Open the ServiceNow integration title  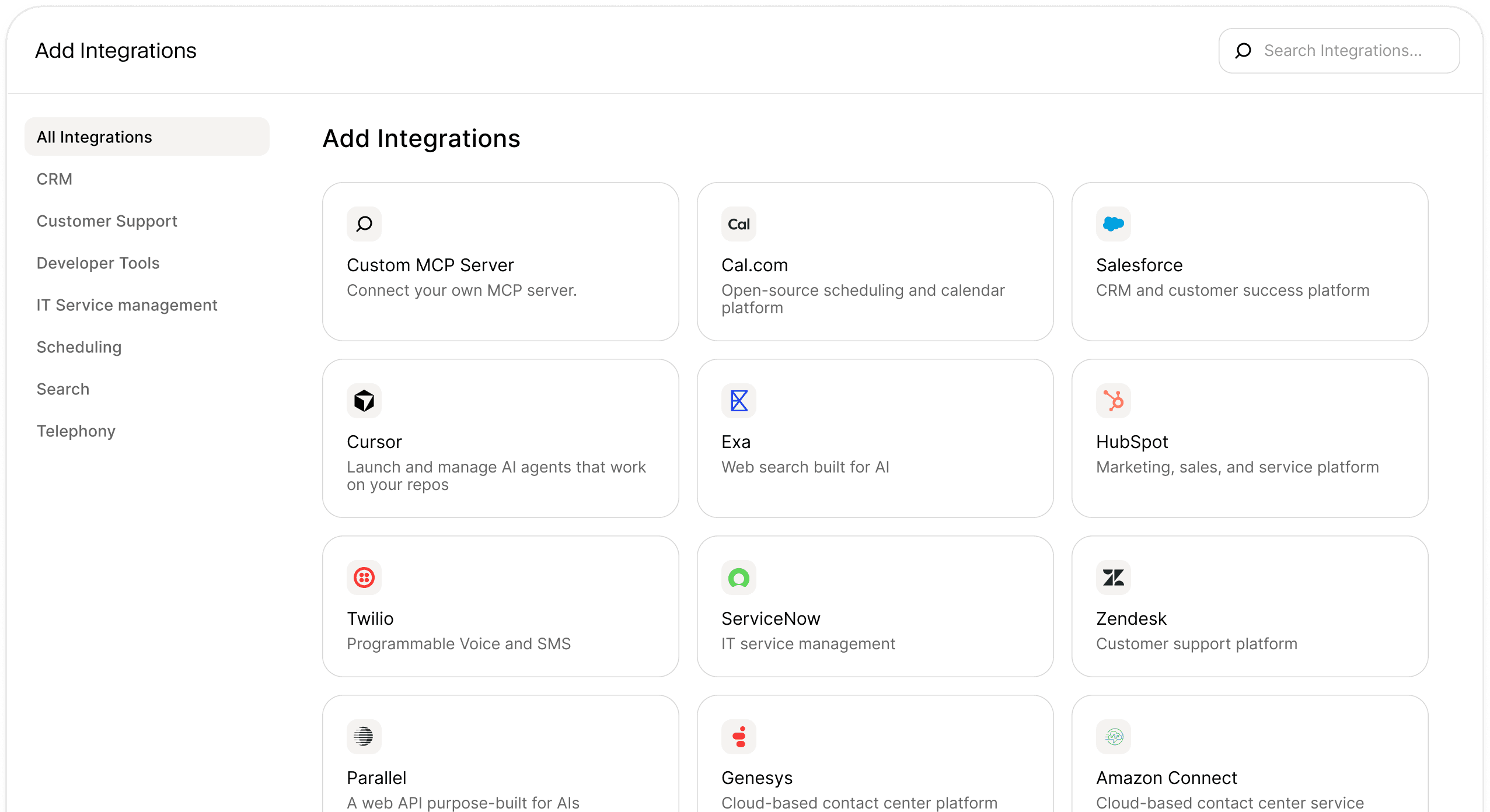tap(771, 619)
